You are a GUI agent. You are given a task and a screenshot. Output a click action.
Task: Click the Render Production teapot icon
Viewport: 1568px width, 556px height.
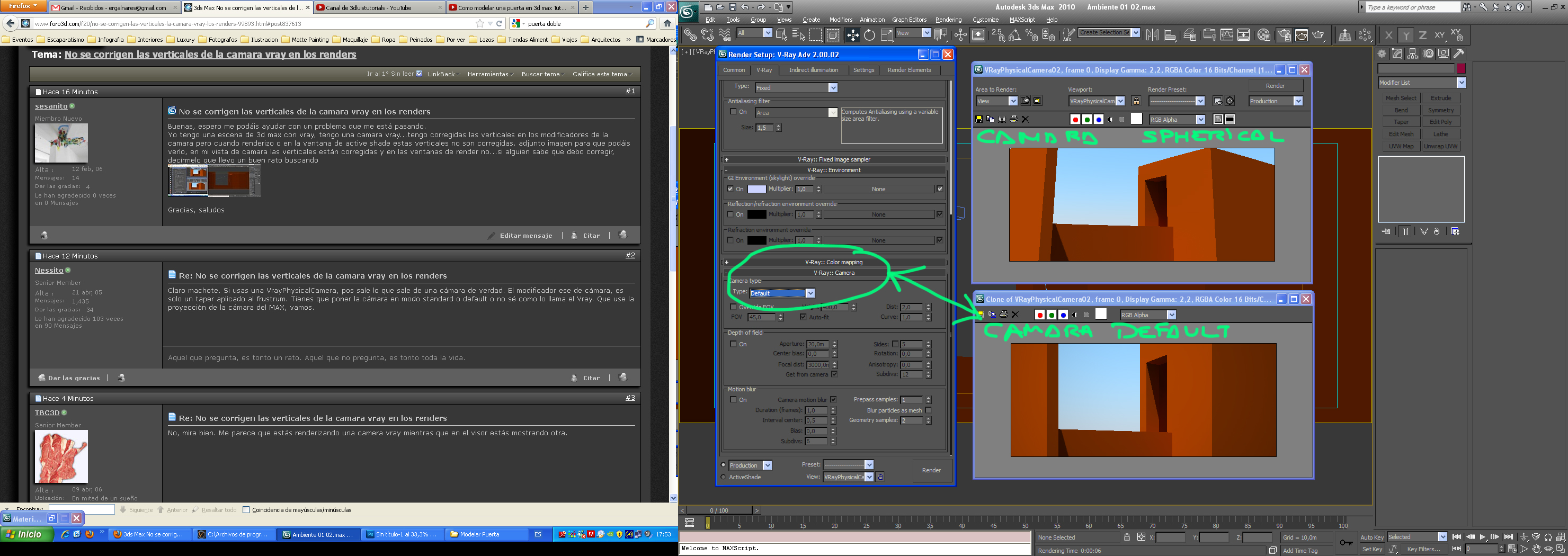click(1319, 35)
